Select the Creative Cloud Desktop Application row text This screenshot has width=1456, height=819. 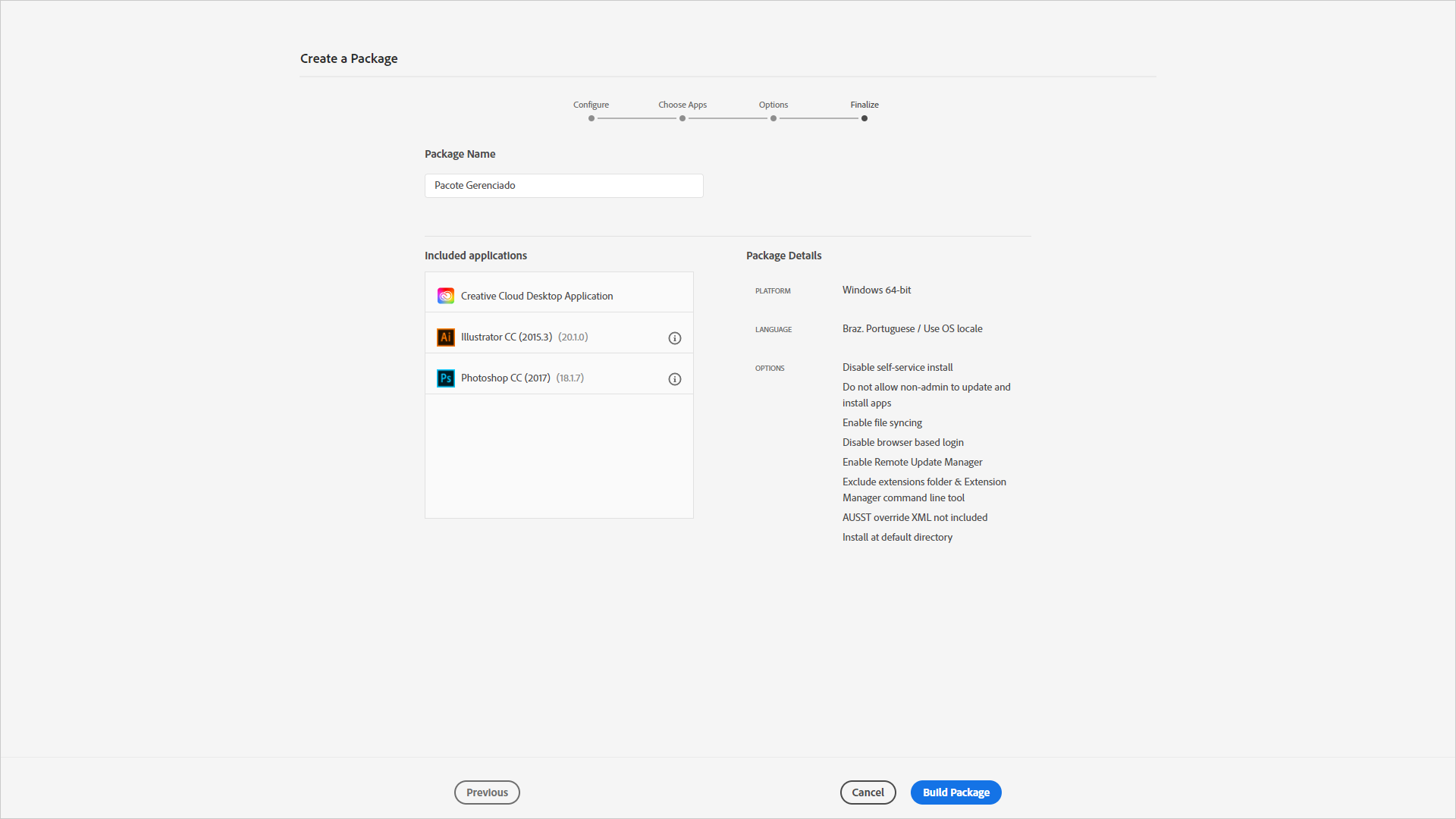537,296
